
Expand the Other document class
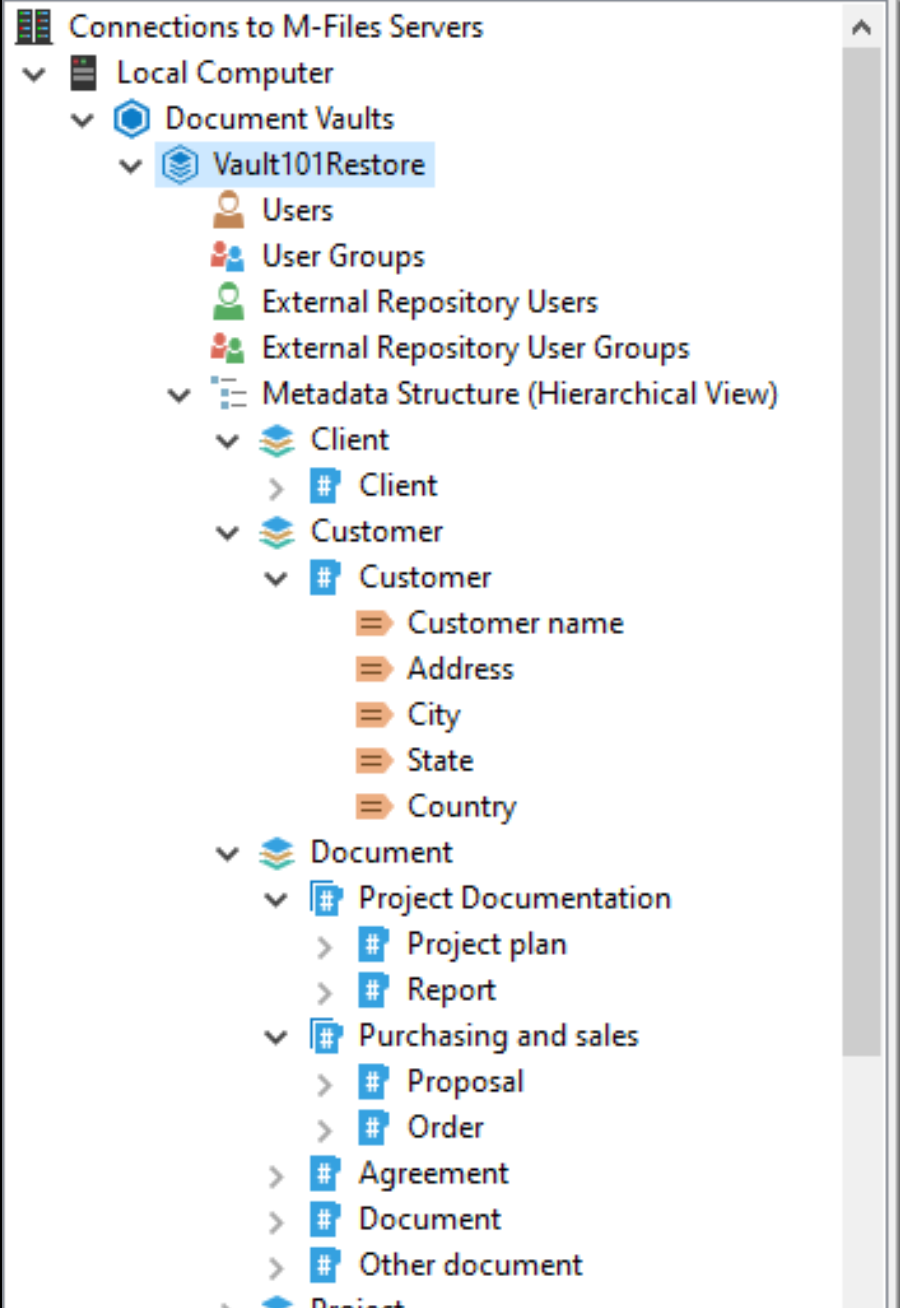(x=277, y=1268)
